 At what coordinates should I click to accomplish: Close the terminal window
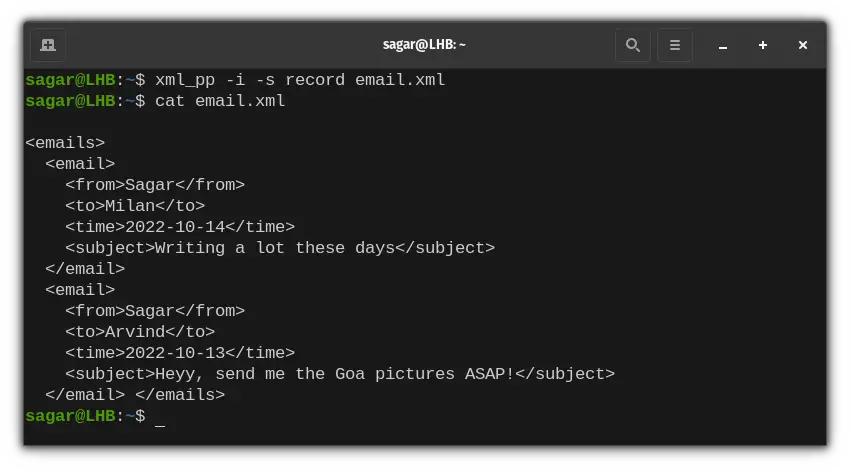803,45
